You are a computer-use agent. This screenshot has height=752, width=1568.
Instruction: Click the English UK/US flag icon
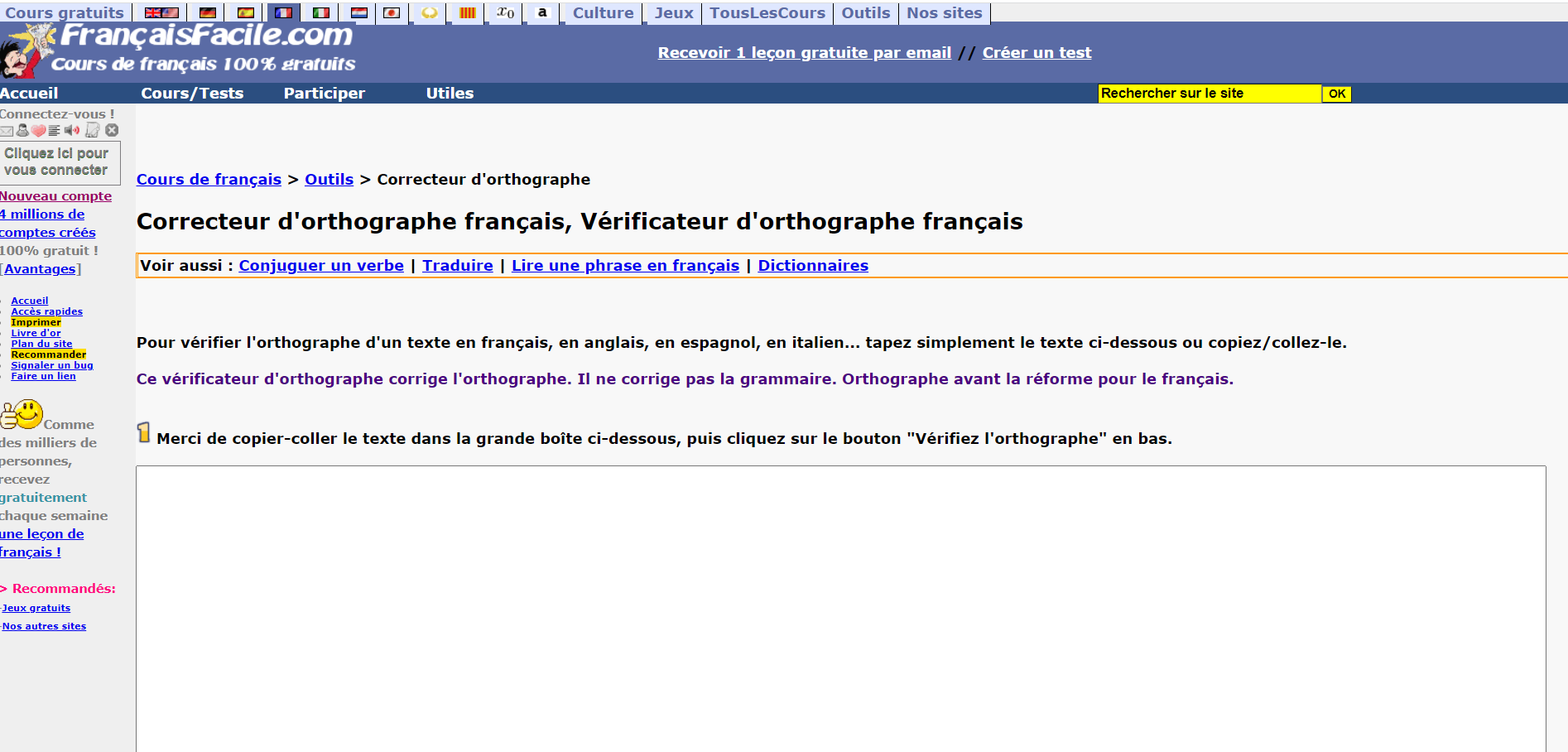pyautogui.click(x=161, y=13)
